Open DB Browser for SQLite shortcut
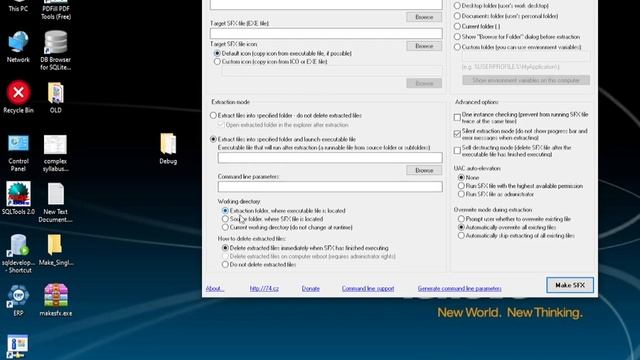This screenshot has height=360, width=640. pyautogui.click(x=56, y=50)
